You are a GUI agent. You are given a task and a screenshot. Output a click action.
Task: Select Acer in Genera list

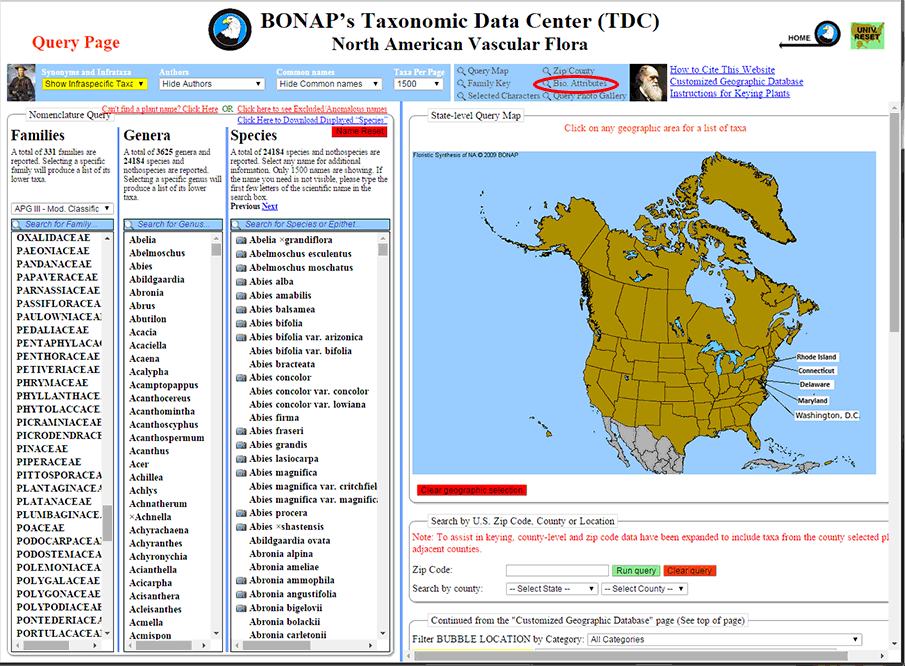139,464
